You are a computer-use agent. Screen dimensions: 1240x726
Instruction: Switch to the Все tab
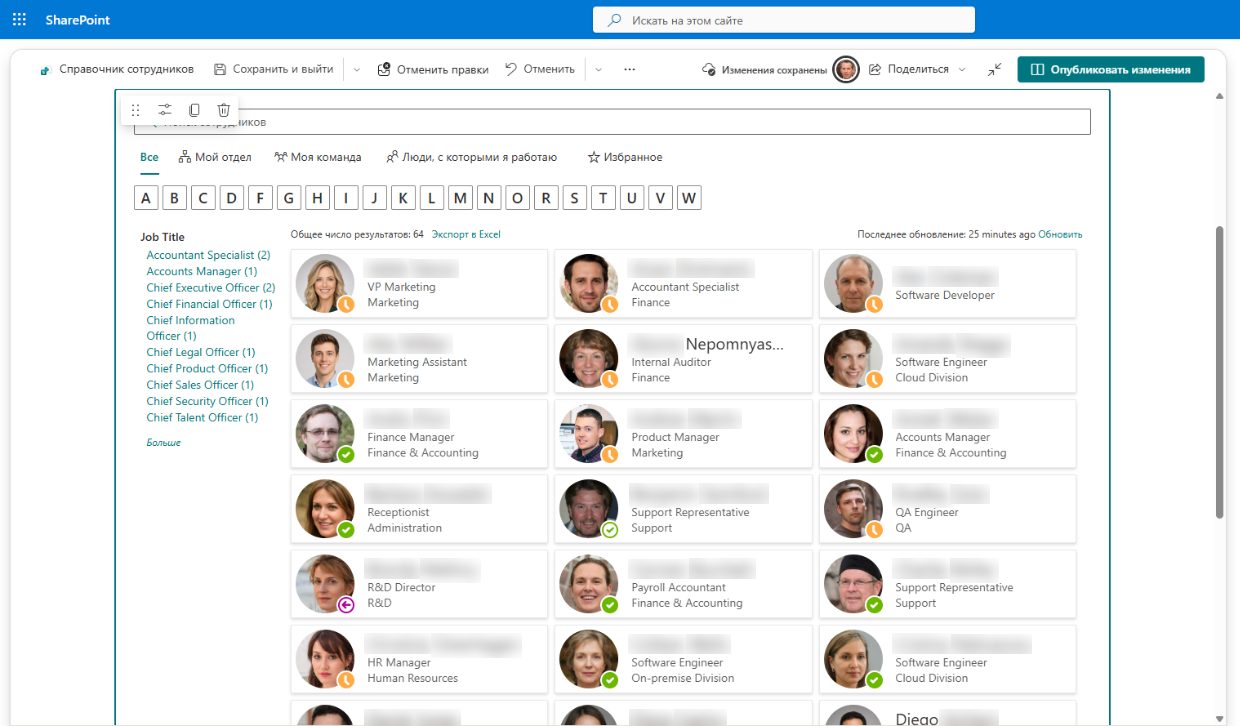pos(149,157)
